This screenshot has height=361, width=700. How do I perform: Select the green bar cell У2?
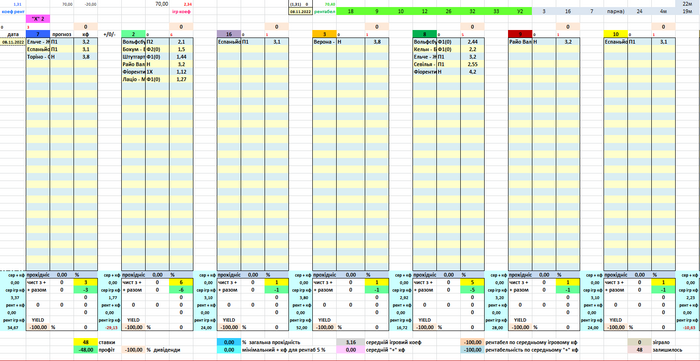[x=520, y=11]
